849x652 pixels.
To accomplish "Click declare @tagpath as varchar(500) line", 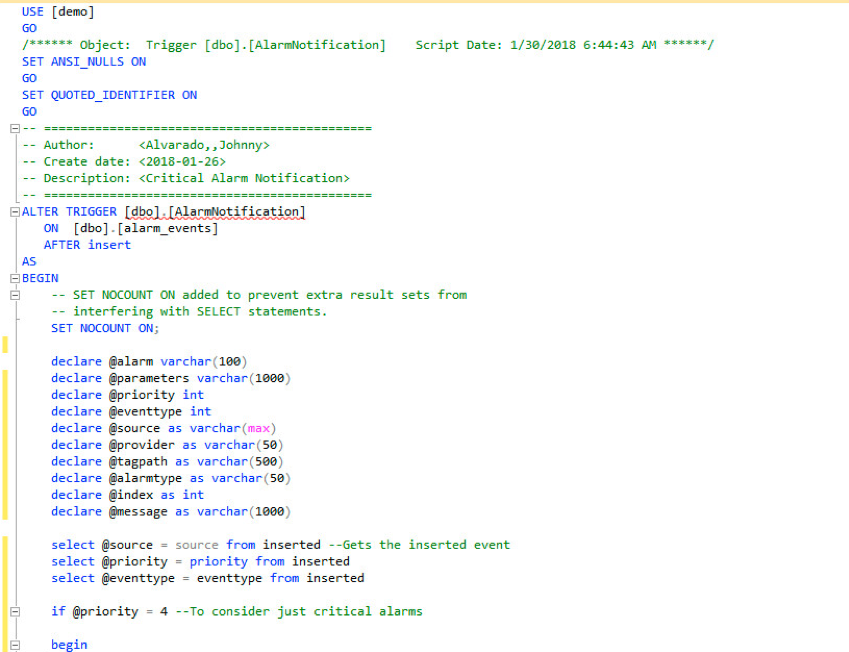I will (167, 461).
